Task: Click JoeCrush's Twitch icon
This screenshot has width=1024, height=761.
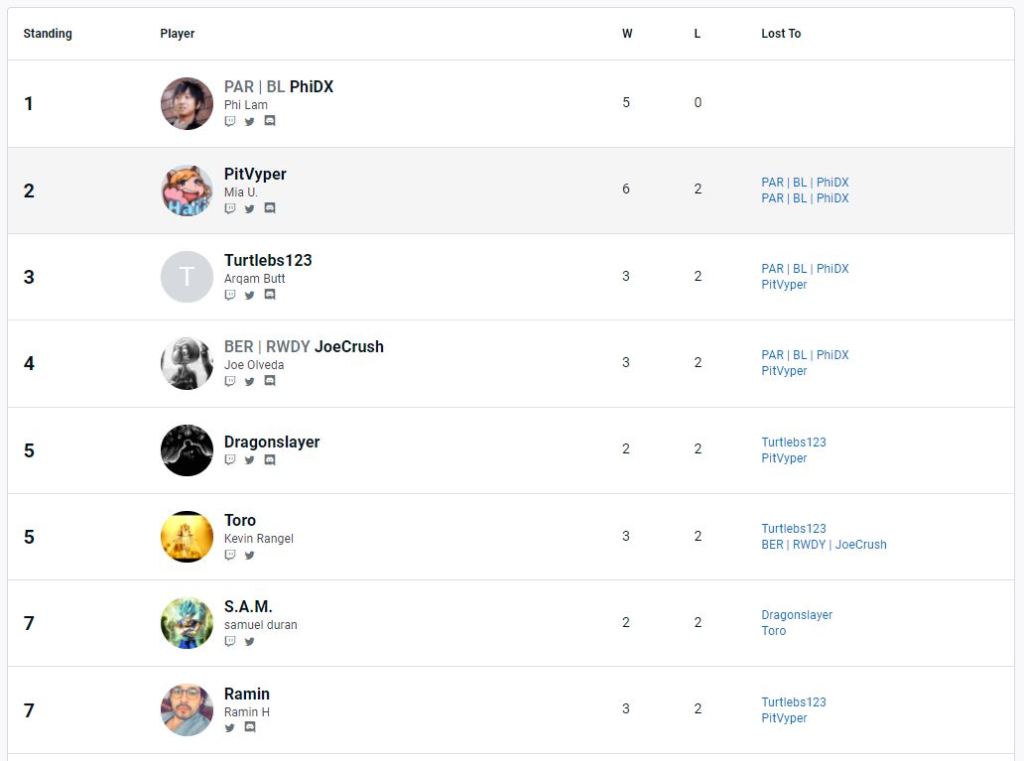Action: [230, 381]
